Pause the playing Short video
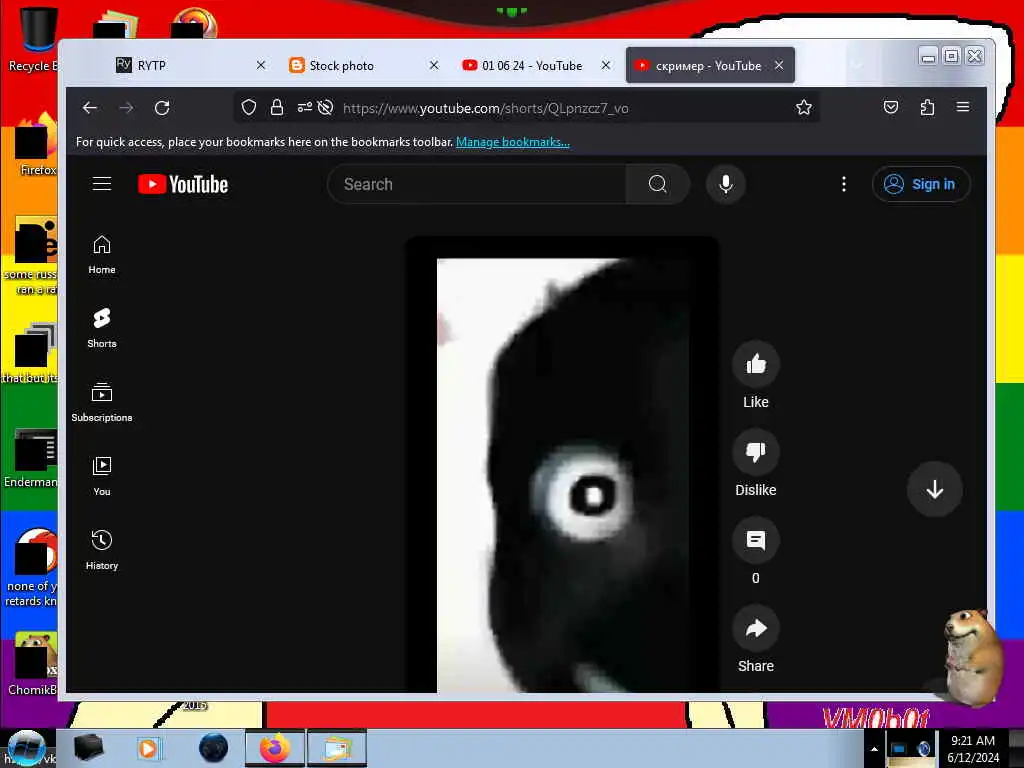The width and height of the screenshot is (1024, 768). [562, 475]
